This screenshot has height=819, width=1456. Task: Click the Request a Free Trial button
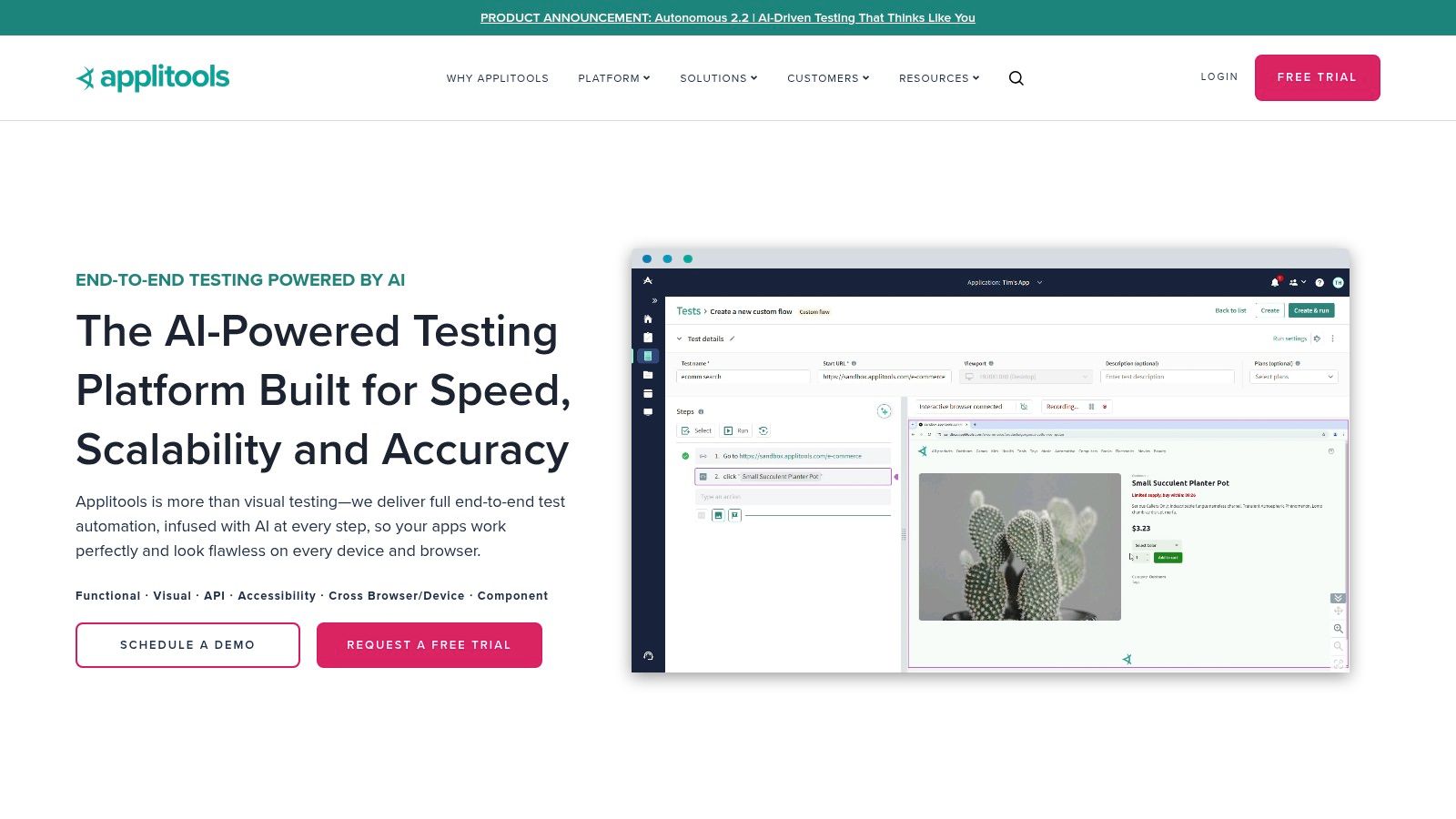coord(430,645)
